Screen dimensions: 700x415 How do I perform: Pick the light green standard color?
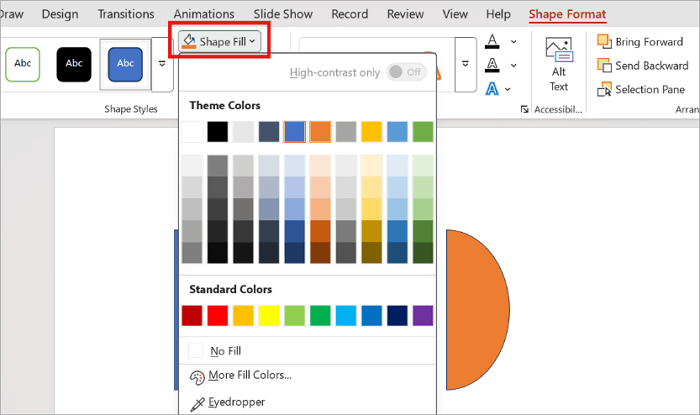tap(295, 315)
